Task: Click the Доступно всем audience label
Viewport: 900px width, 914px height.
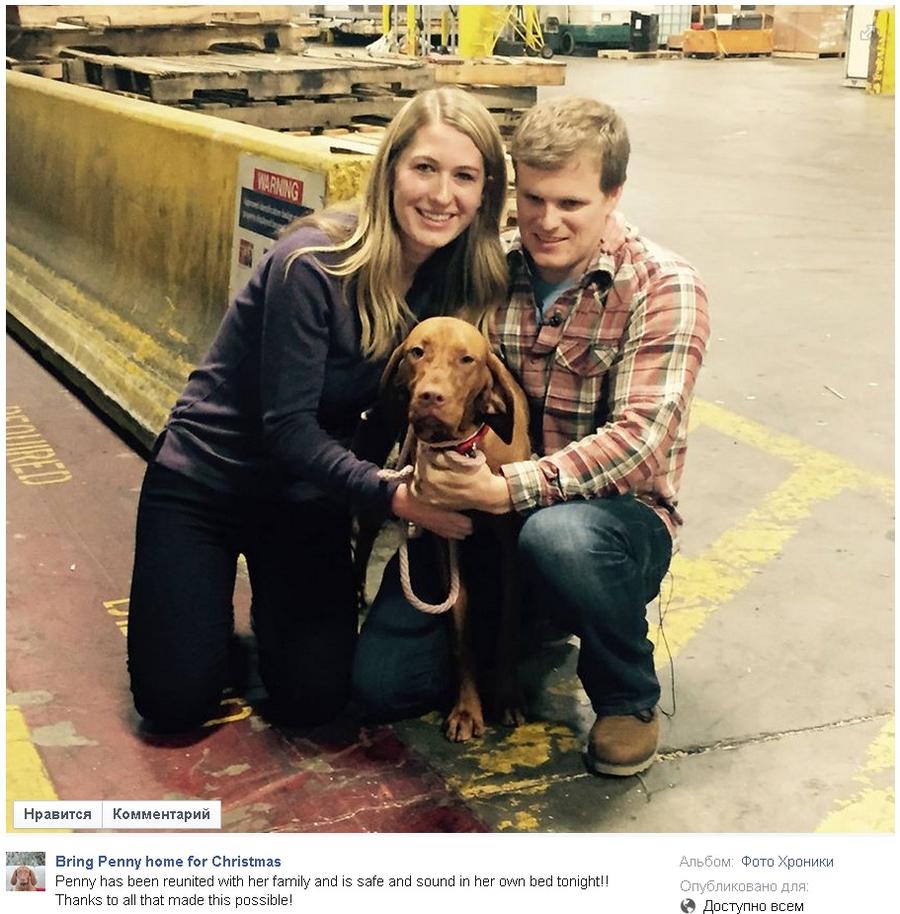Action: [x=753, y=906]
